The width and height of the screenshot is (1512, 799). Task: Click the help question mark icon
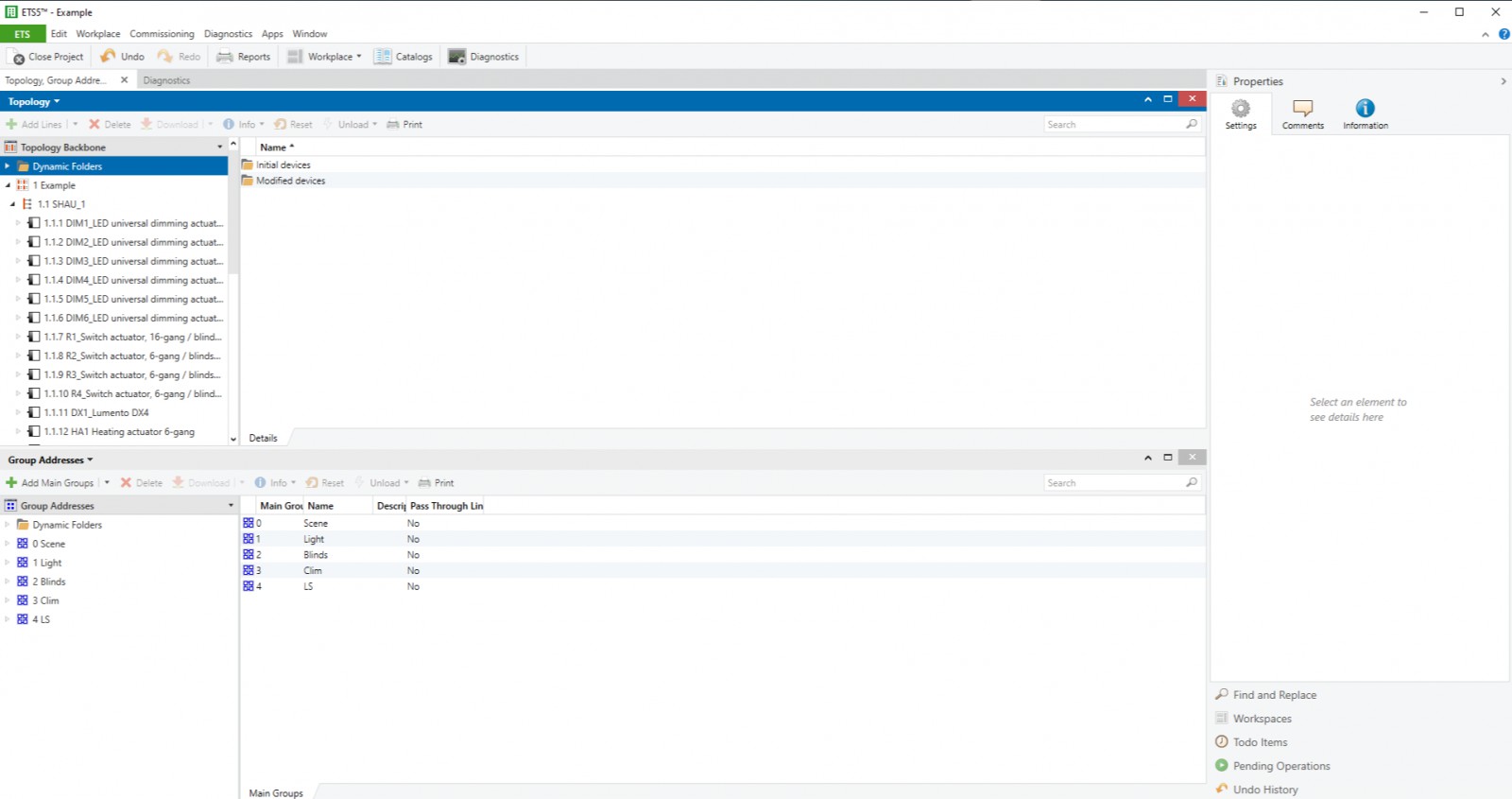1503,34
